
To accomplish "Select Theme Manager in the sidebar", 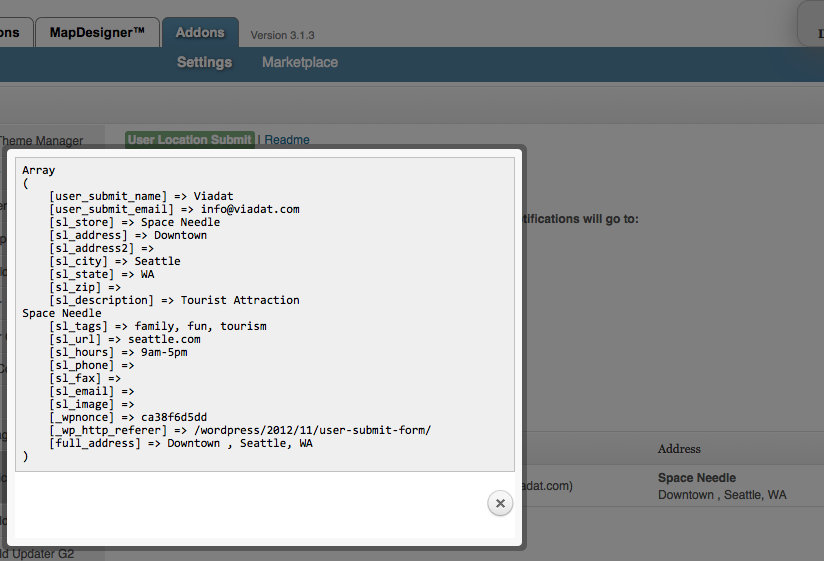I will (x=42, y=141).
